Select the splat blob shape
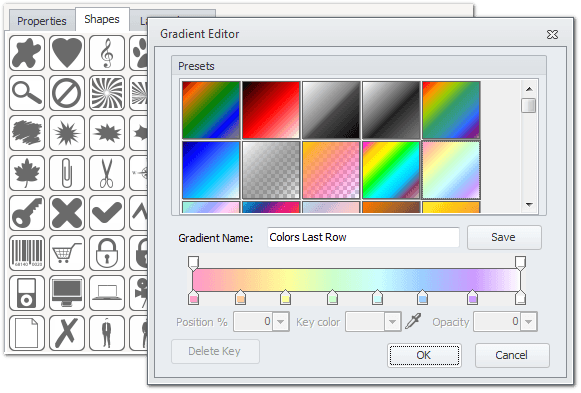 (27, 53)
